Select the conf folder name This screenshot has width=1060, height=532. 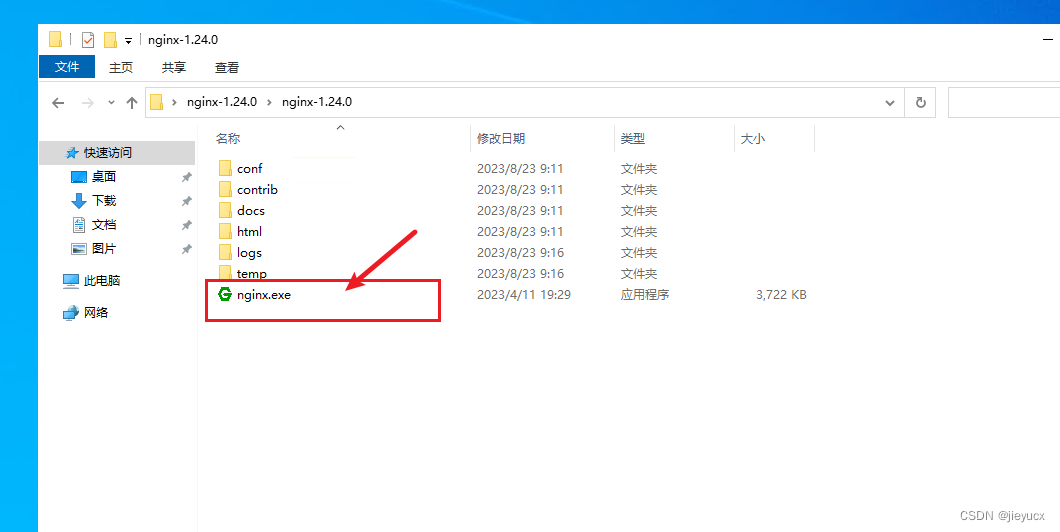(249, 169)
